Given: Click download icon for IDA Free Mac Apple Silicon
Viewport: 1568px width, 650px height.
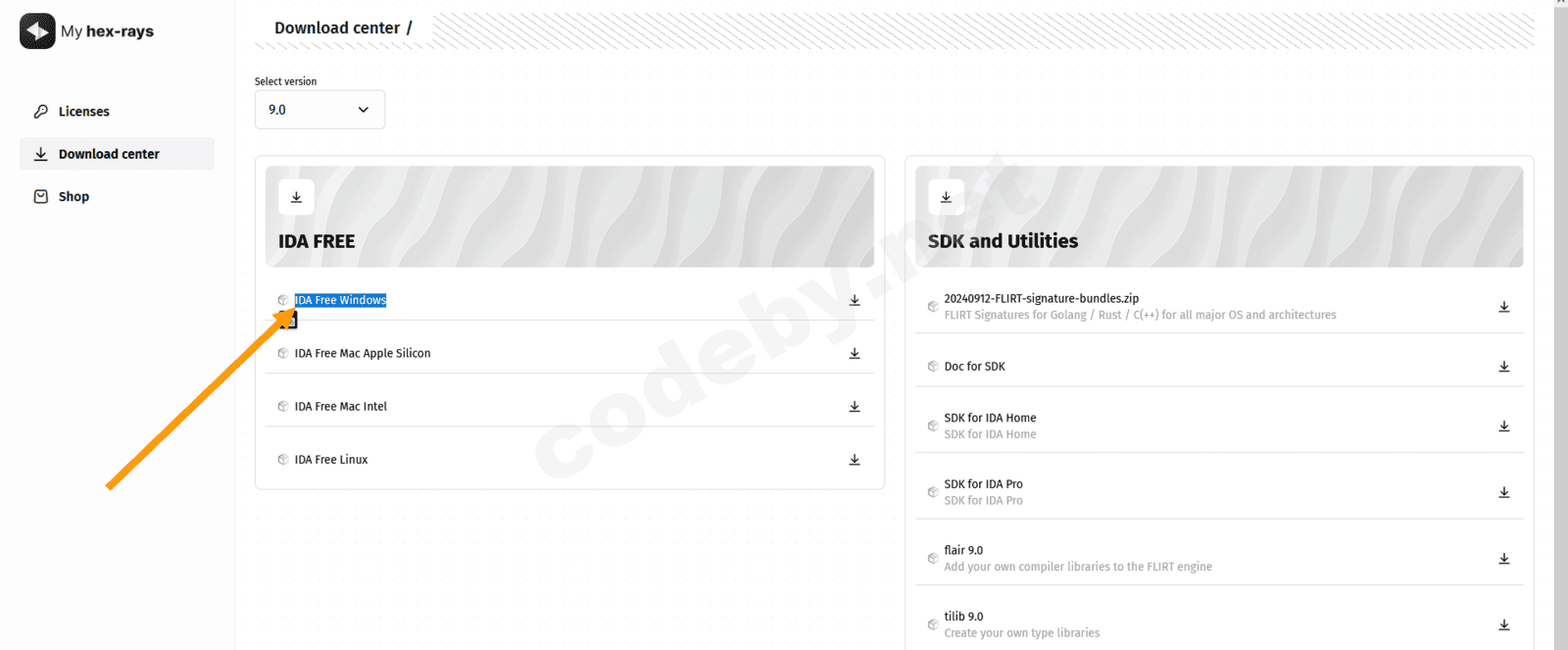Looking at the screenshot, I should coord(855,353).
